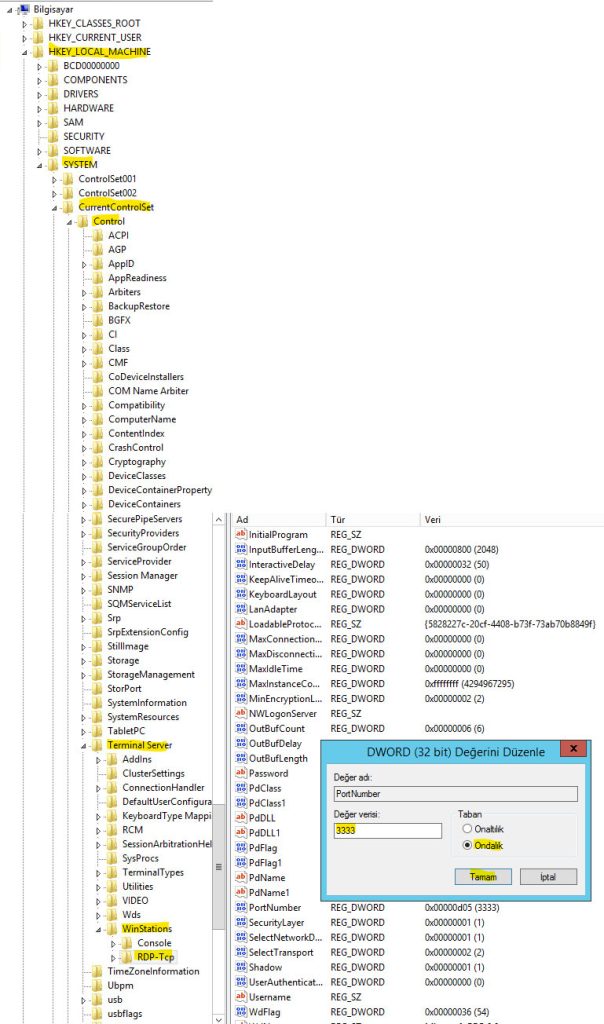Click the PortNumber DWORD value icon
The width and height of the screenshot is (604, 1024).
240,907
